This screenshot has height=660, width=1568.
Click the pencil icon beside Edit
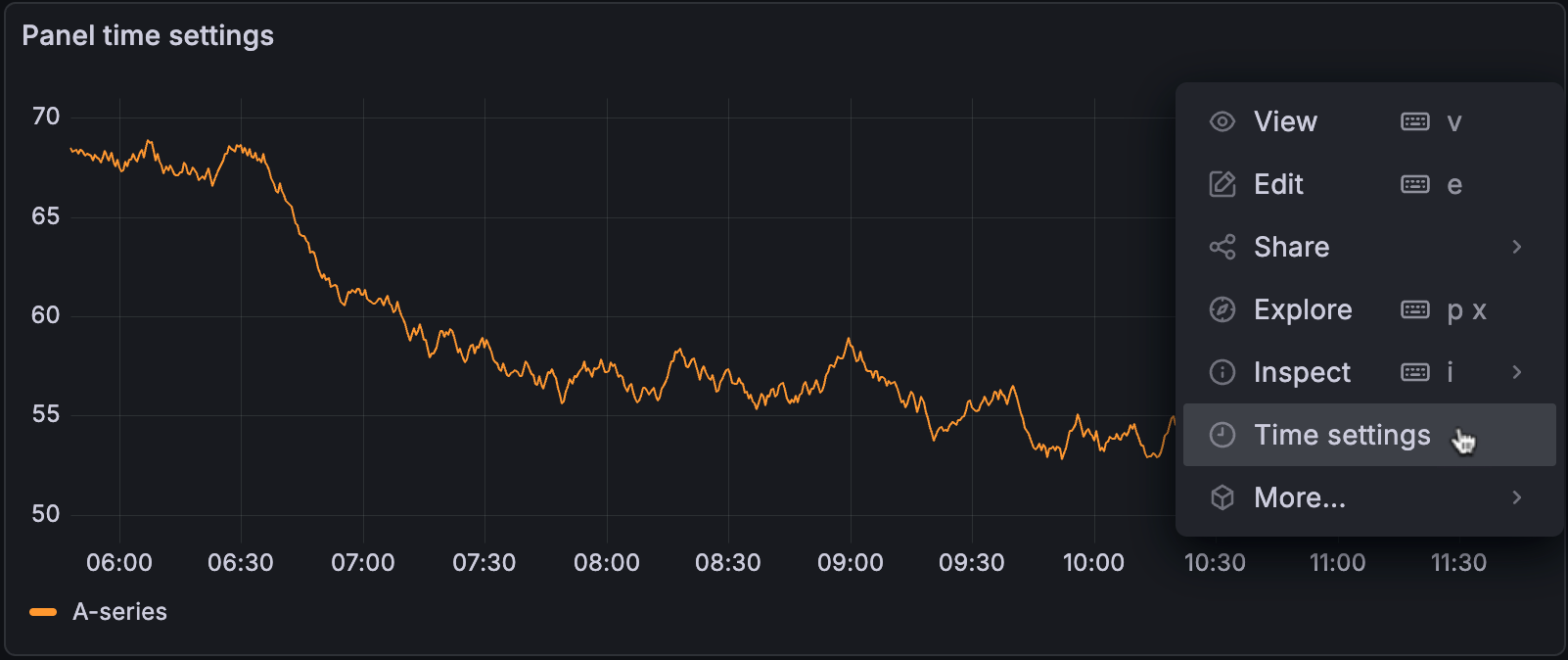tap(1222, 184)
